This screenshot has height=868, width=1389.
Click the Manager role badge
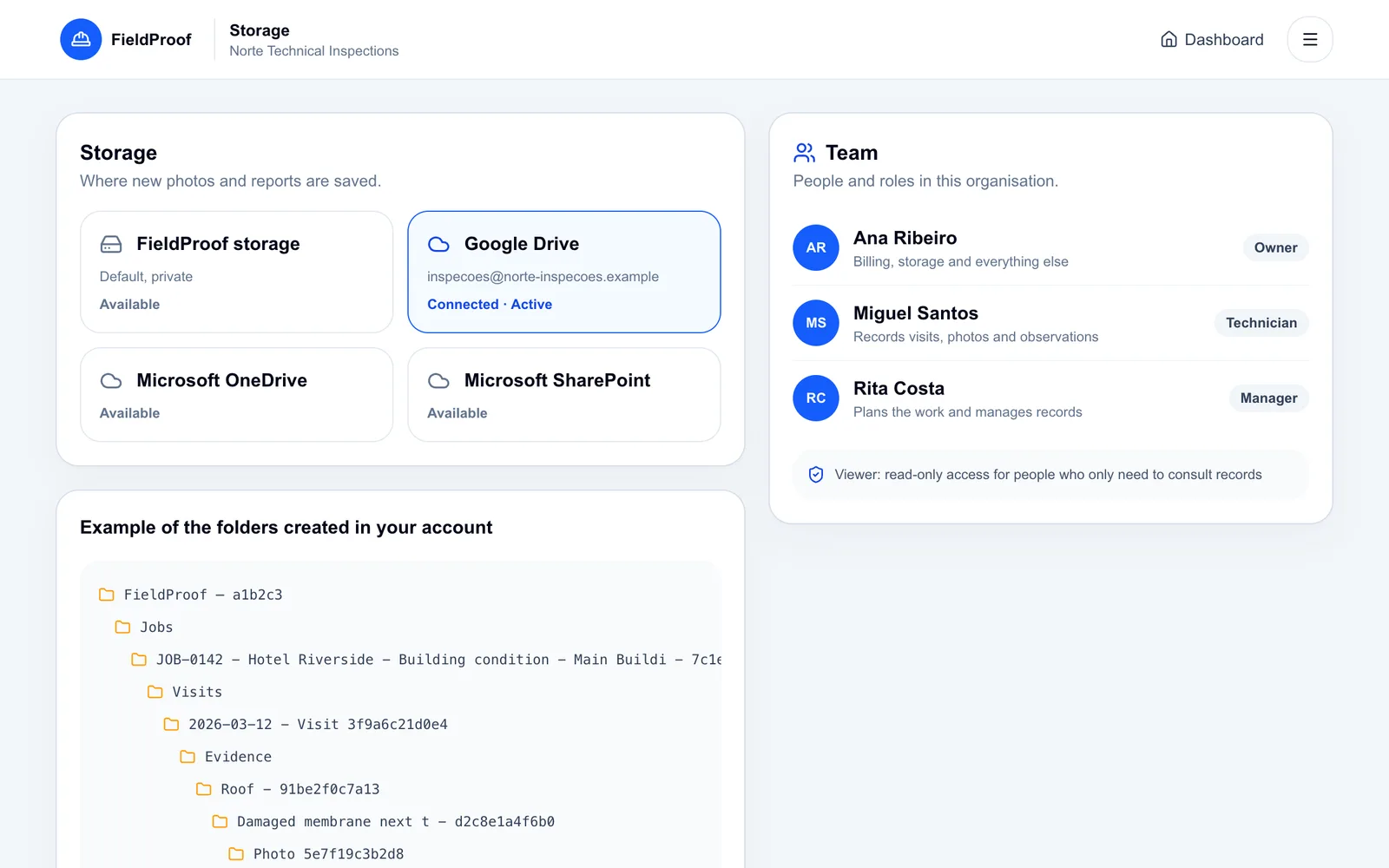tap(1268, 398)
